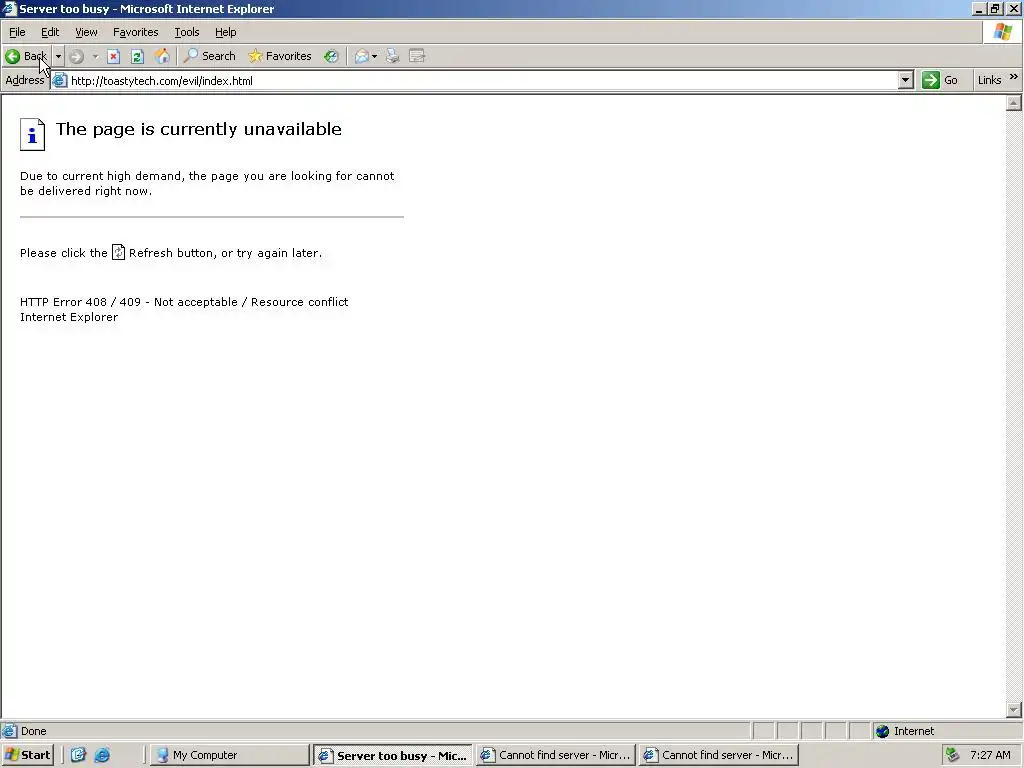Click the system tray network icon
This screenshot has width=1024, height=768.
point(953,755)
